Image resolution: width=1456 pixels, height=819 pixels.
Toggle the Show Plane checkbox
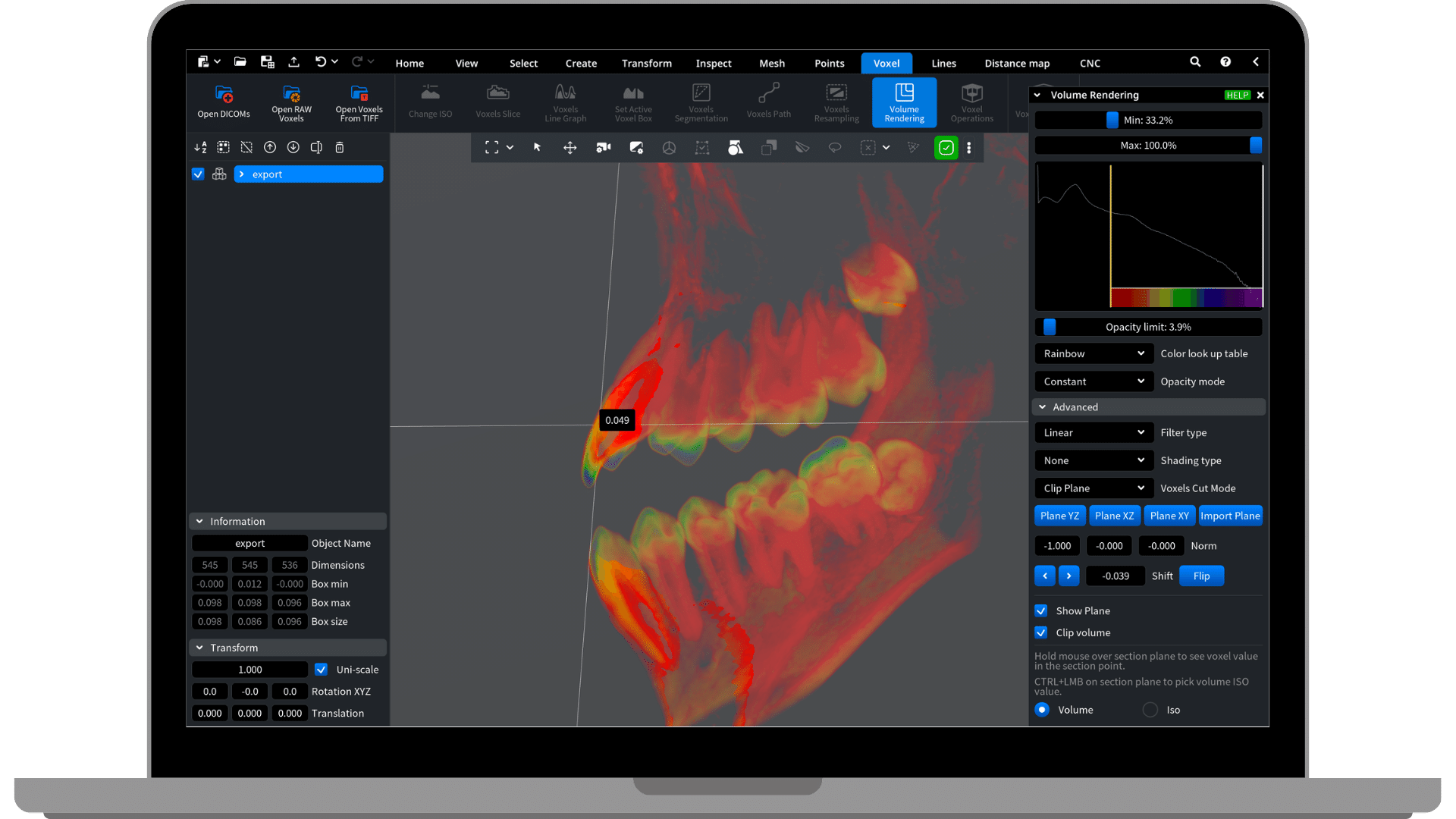pos(1041,610)
